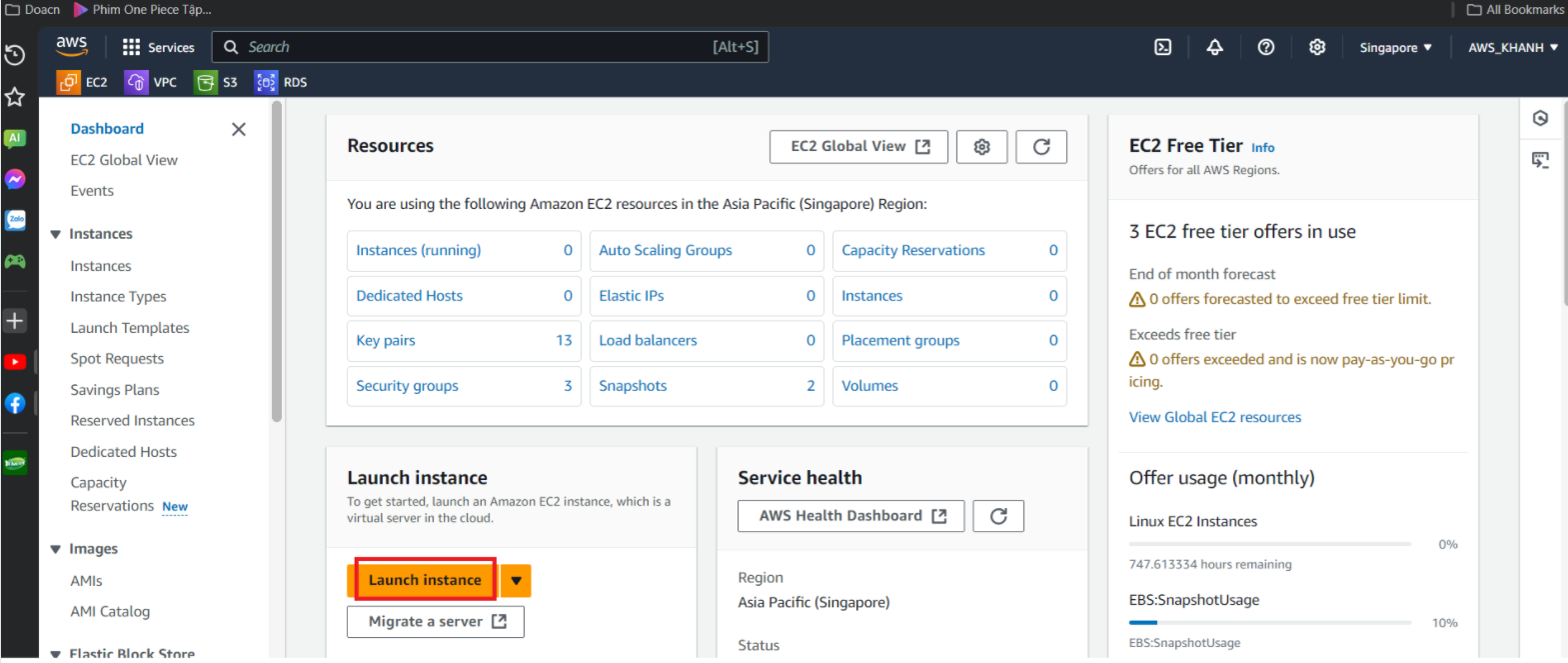Click Migrate a server button
This screenshot has width=1568, height=663.
coord(436,622)
